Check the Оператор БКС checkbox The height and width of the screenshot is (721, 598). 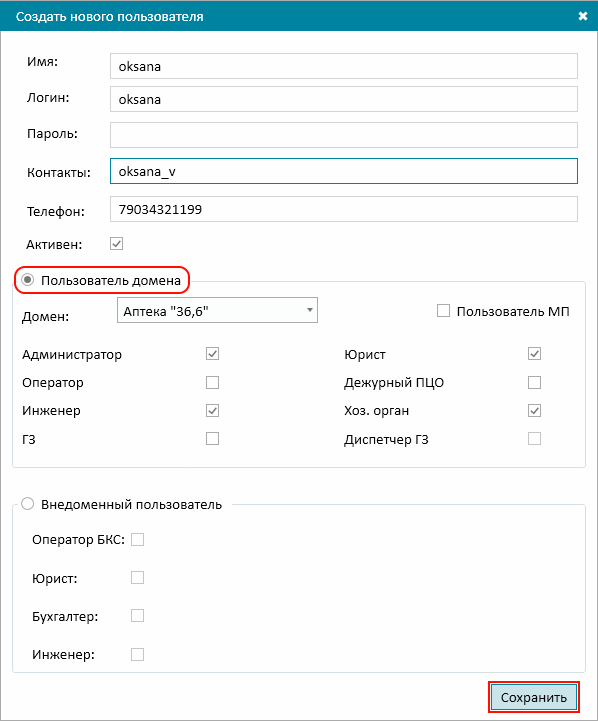[x=137, y=539]
